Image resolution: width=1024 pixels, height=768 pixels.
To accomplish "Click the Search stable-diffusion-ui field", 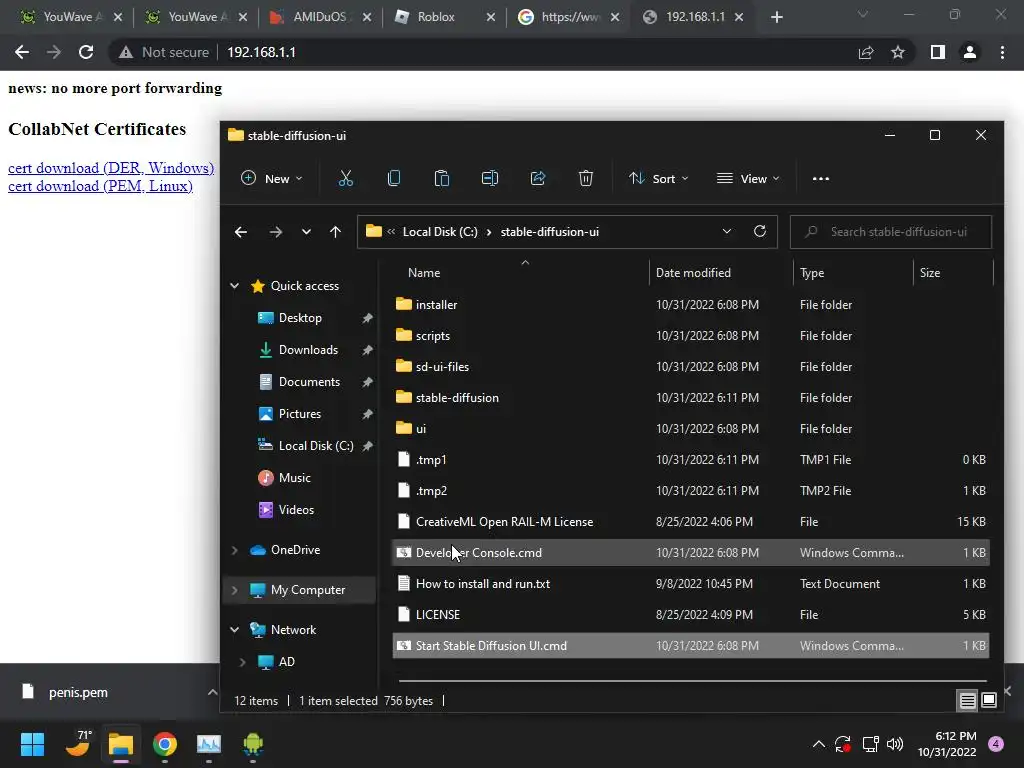I will coord(891,232).
